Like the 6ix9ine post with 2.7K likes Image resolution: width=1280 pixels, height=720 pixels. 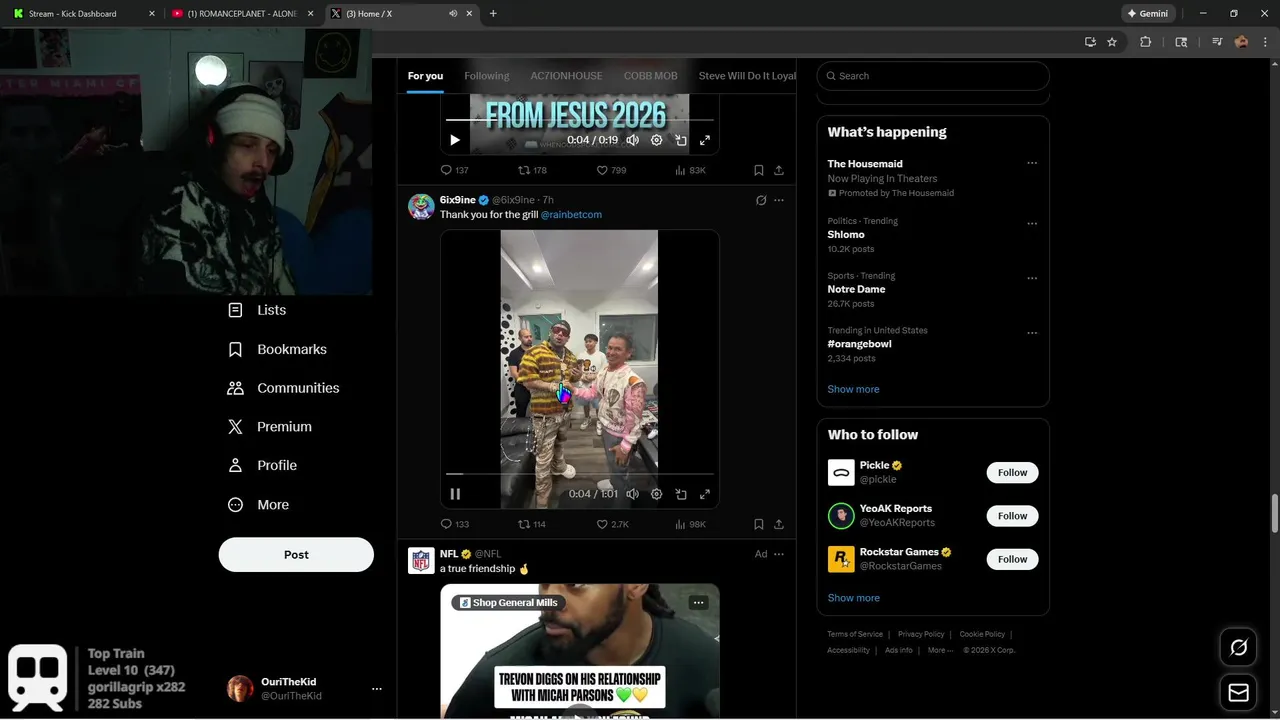click(x=612, y=524)
